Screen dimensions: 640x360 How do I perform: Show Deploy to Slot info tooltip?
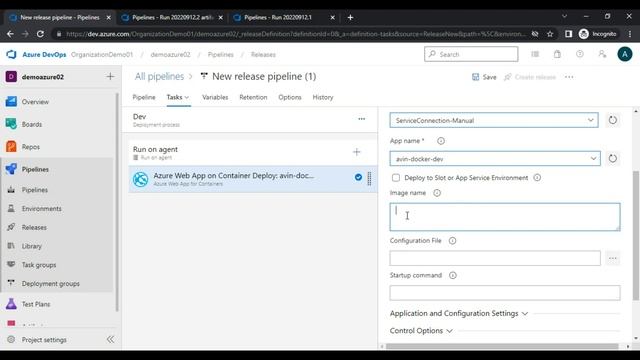tap(537, 178)
